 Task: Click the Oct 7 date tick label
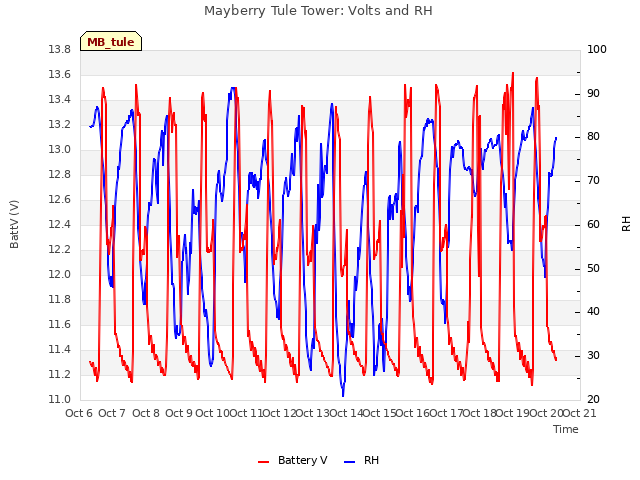click(112, 413)
